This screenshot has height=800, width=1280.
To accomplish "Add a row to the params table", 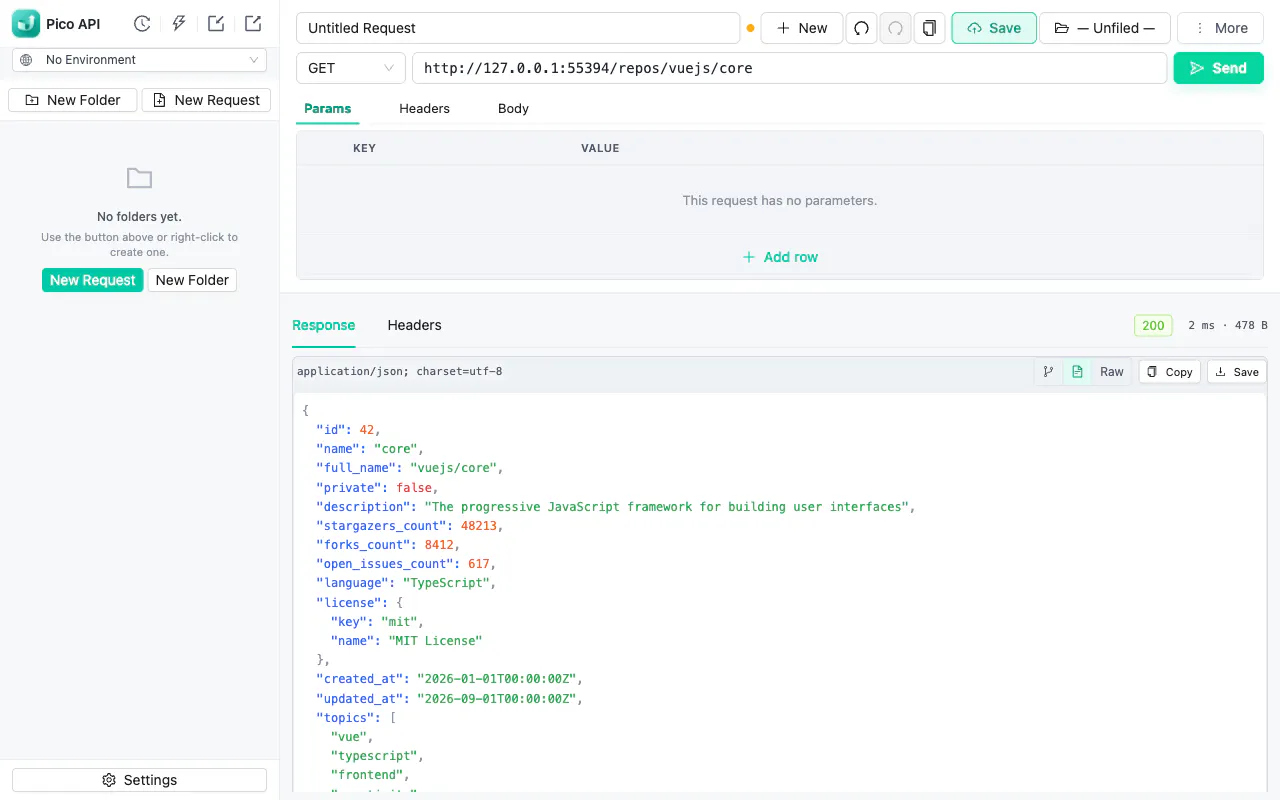I will coord(780,257).
